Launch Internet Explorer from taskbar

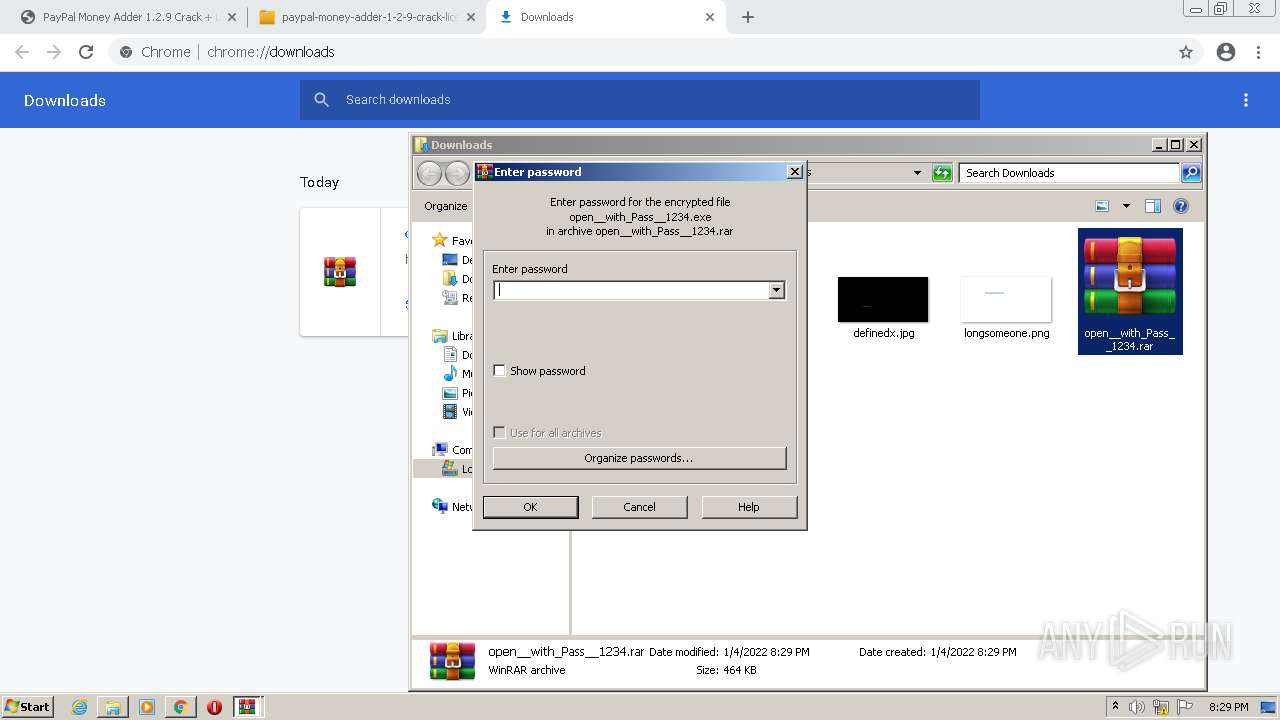tap(80, 707)
